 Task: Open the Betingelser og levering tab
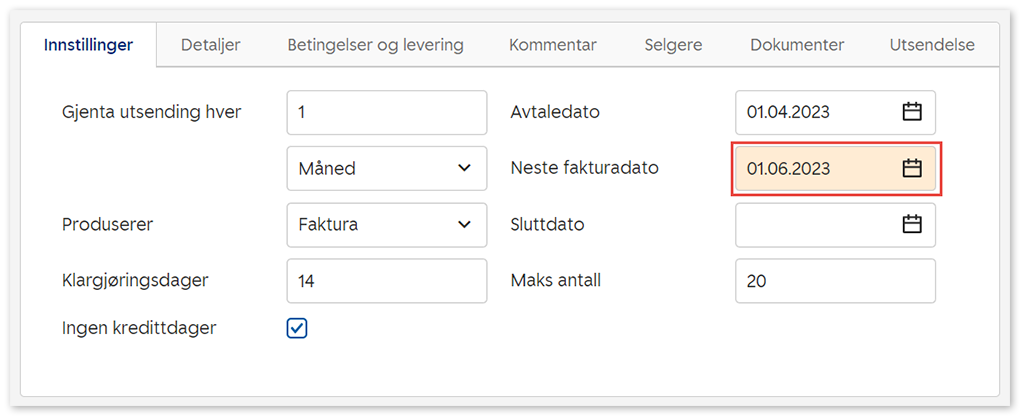pyautogui.click(x=375, y=45)
